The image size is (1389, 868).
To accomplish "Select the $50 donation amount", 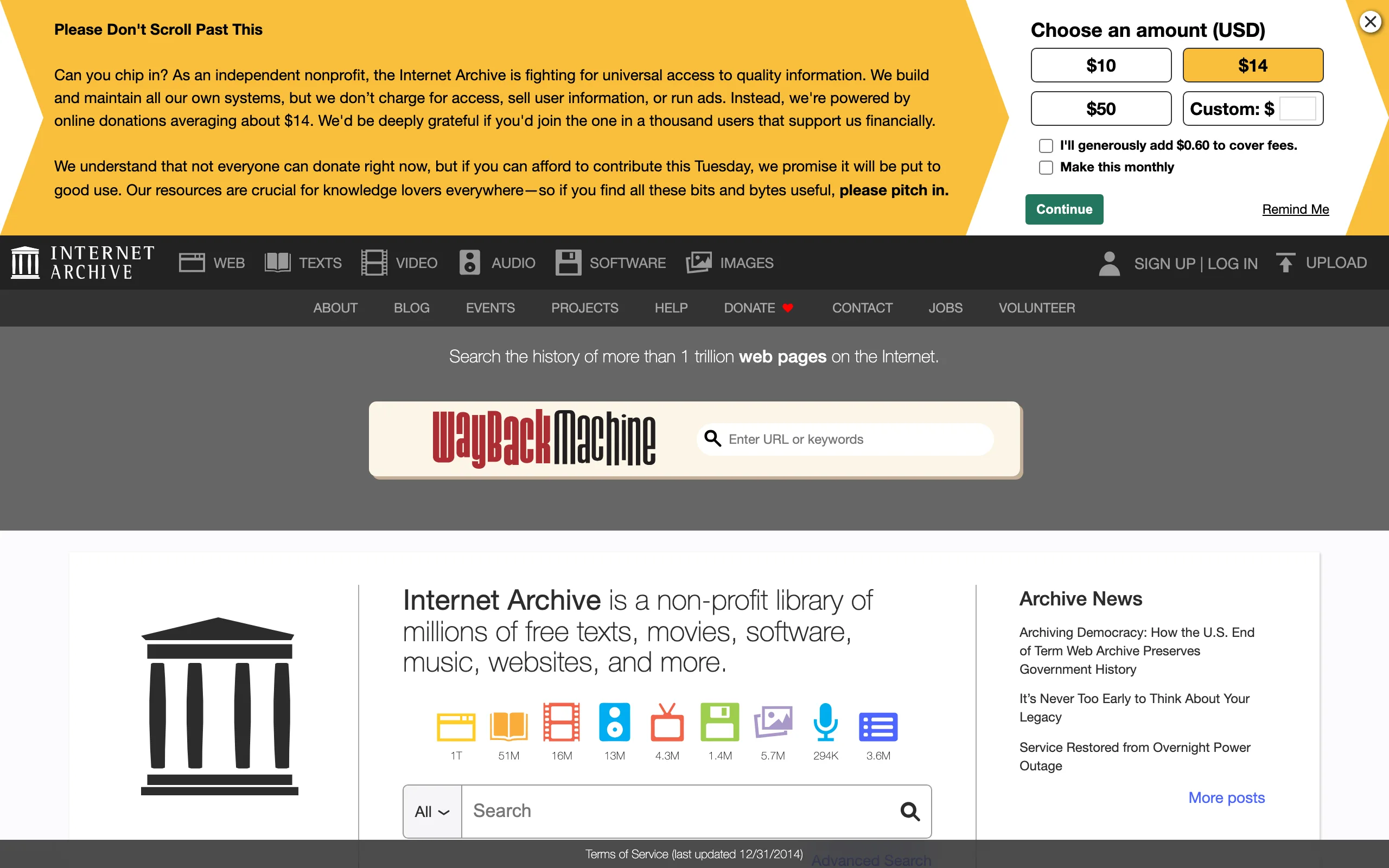I will click(1101, 108).
